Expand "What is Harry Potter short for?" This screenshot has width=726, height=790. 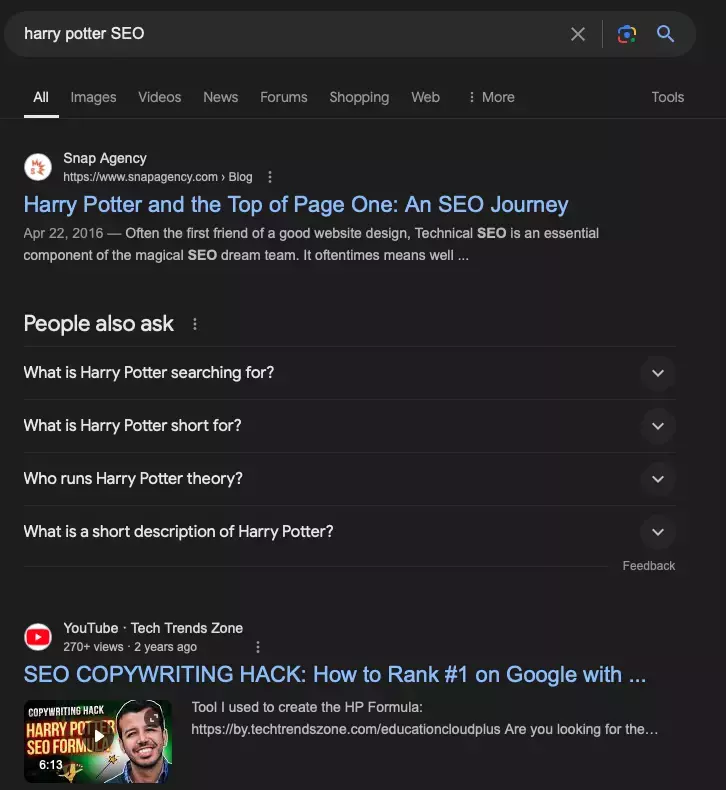657,426
